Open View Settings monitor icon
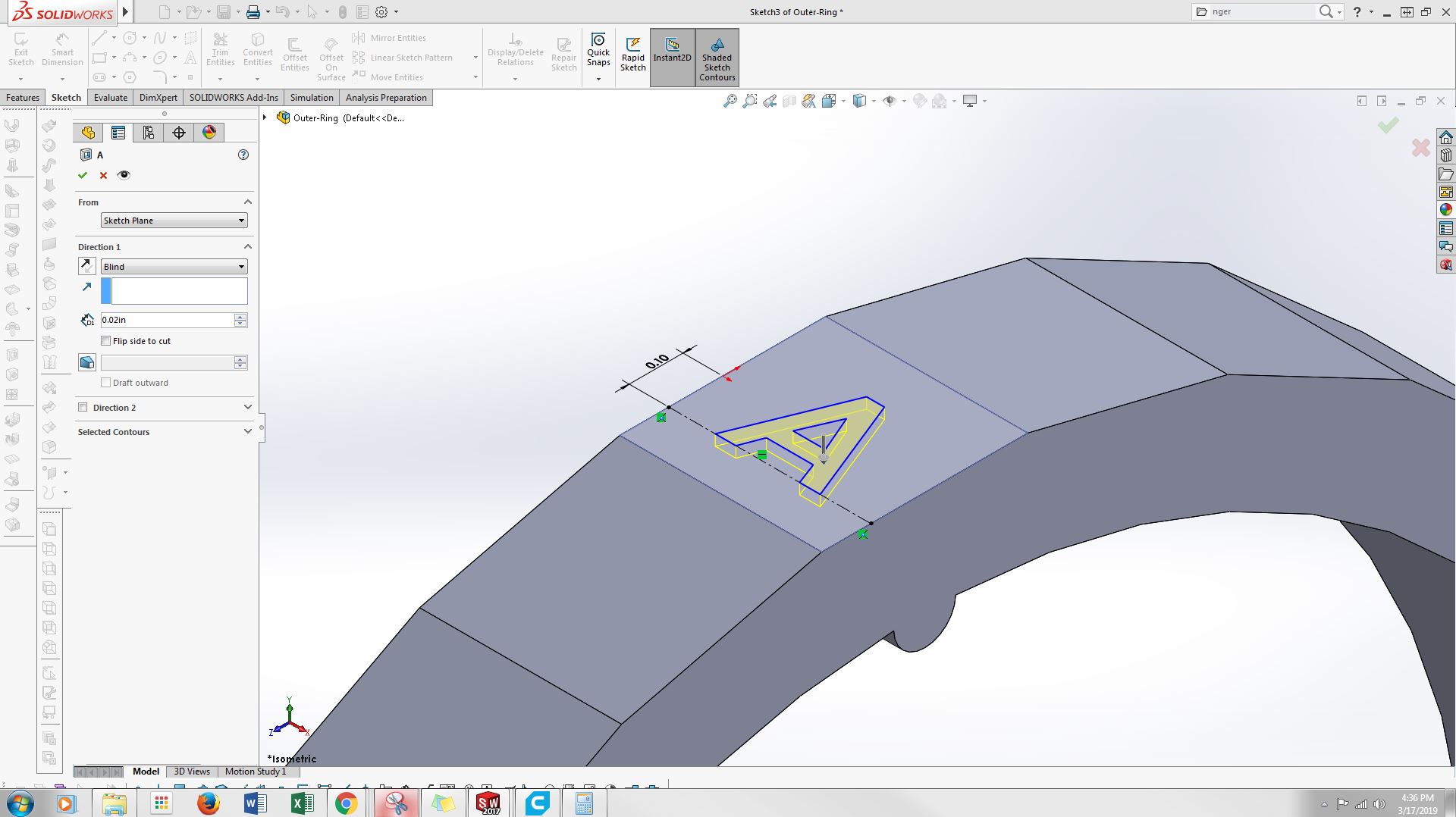1456x817 pixels. point(970,101)
